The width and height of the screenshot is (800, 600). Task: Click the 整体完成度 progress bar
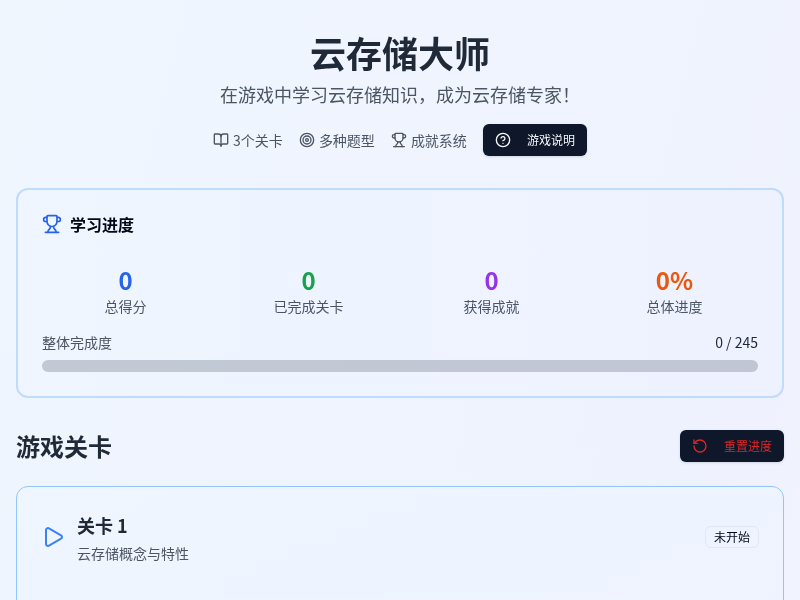(400, 365)
